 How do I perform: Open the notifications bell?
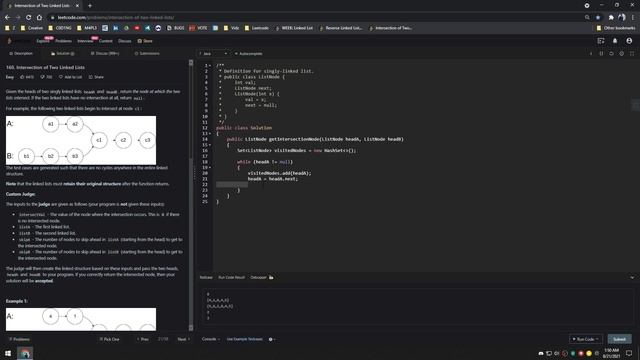[615, 41]
